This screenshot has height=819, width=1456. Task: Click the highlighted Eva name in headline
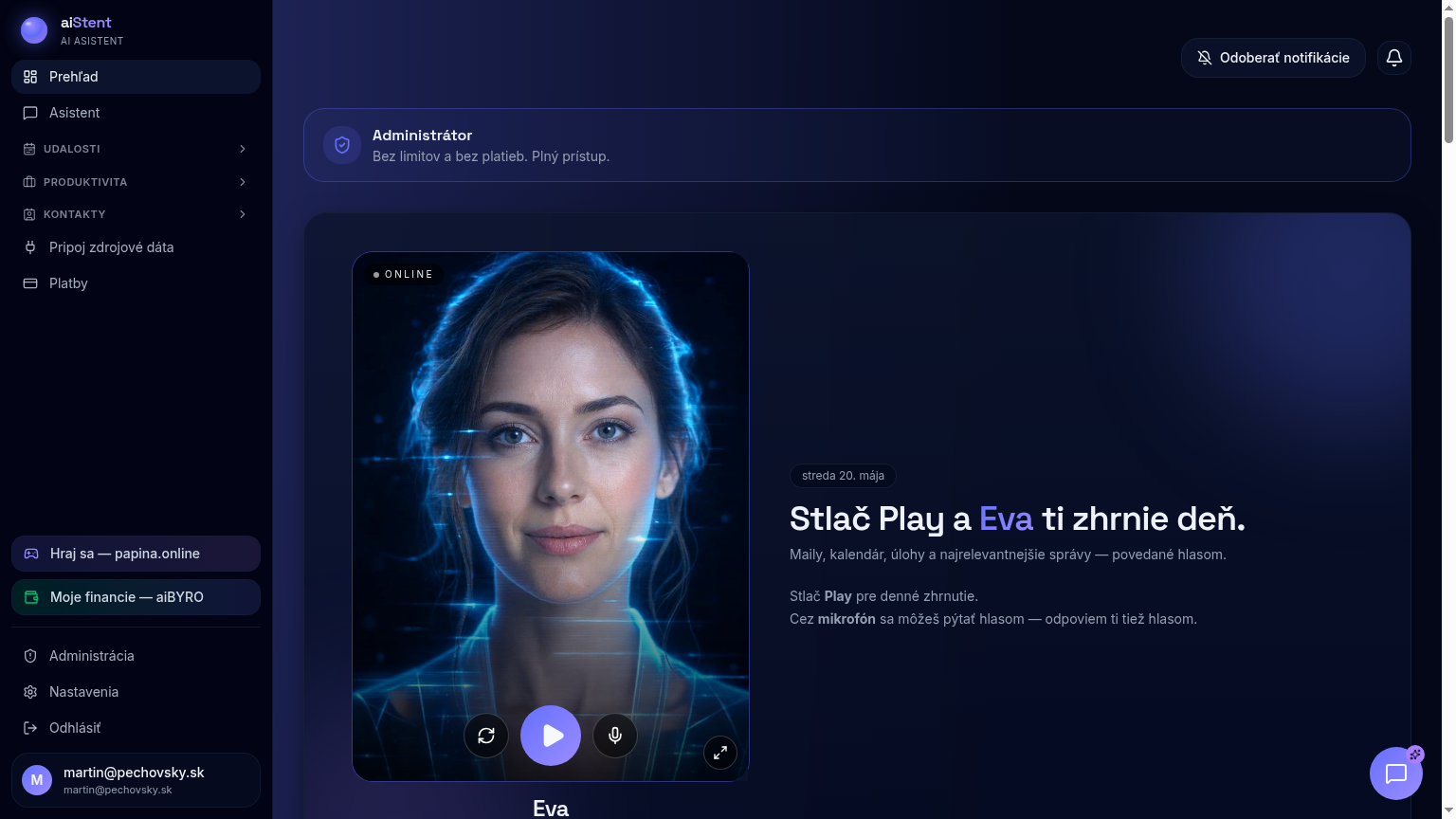1006,519
